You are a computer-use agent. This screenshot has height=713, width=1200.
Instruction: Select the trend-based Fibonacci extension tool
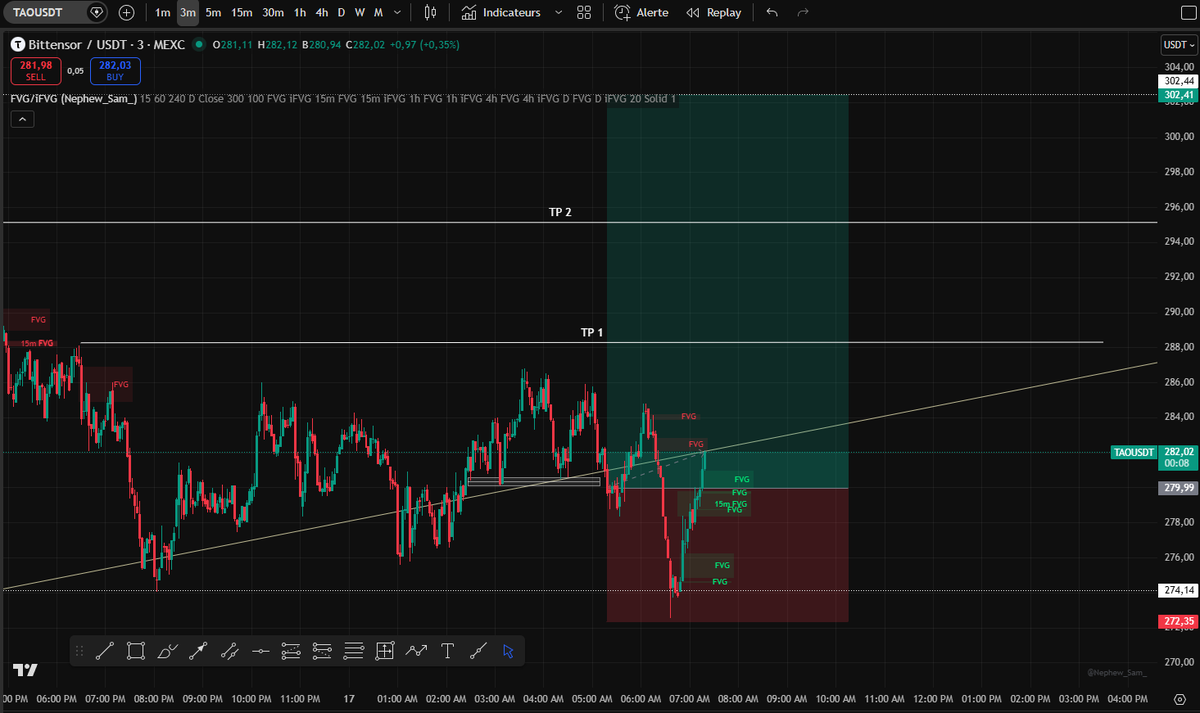(x=322, y=651)
